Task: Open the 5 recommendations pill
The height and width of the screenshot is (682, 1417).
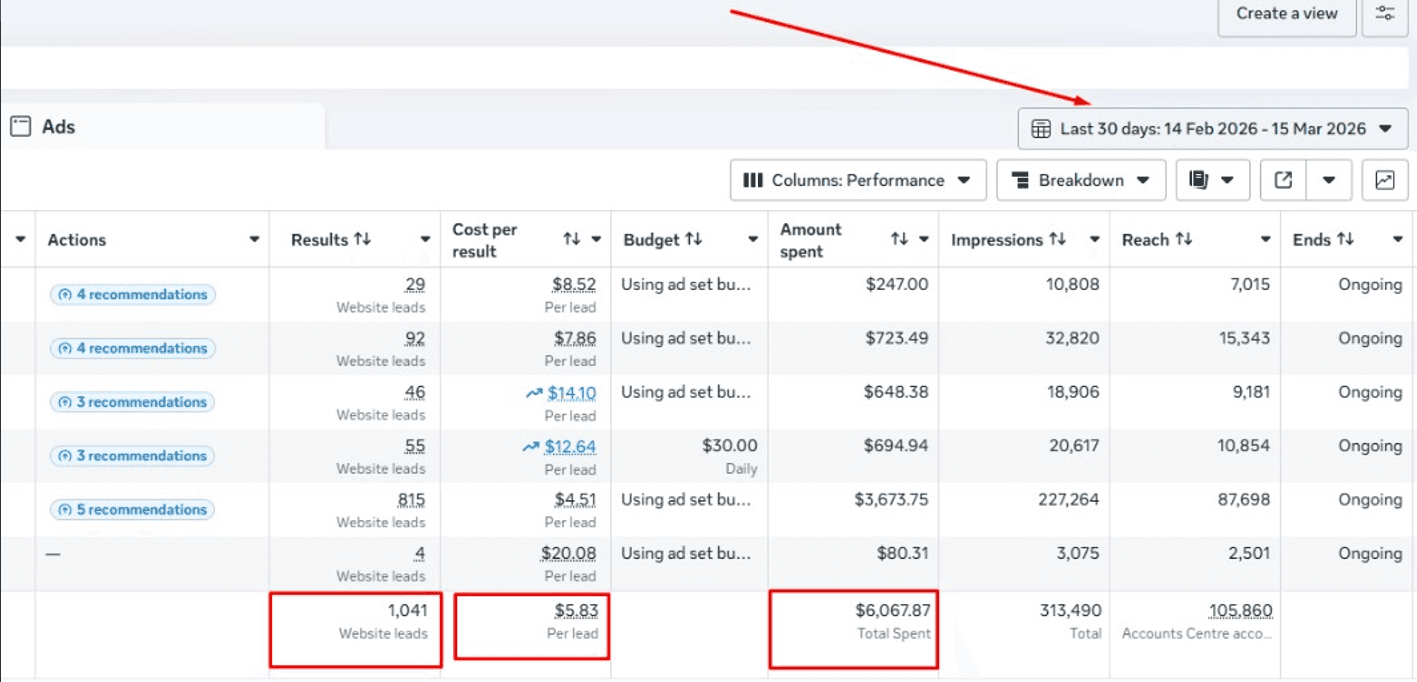Action: 133,510
